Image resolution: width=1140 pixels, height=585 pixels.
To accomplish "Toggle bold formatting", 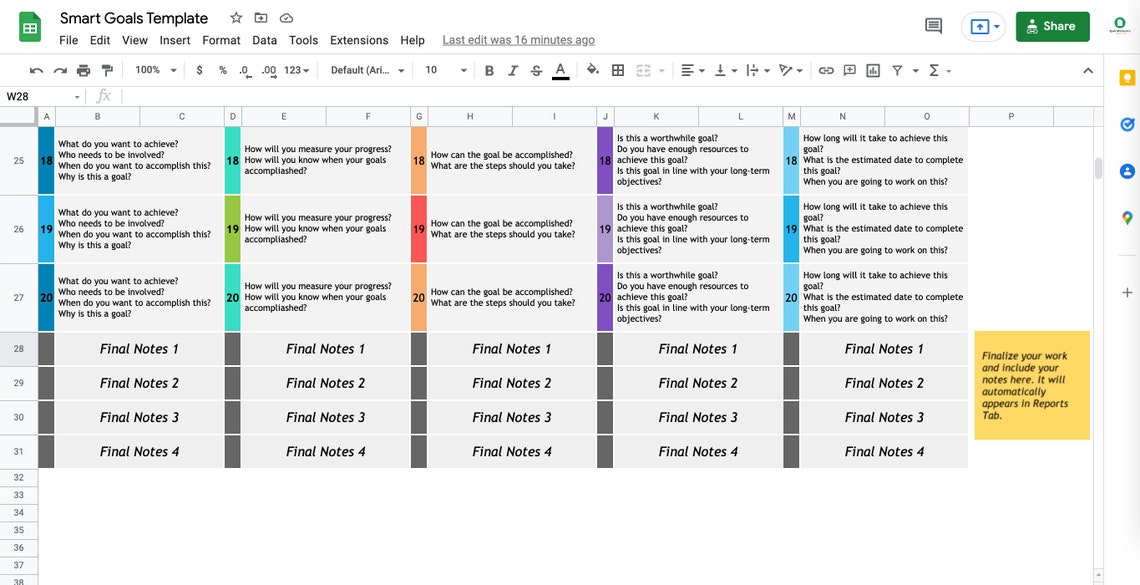I will point(488,70).
